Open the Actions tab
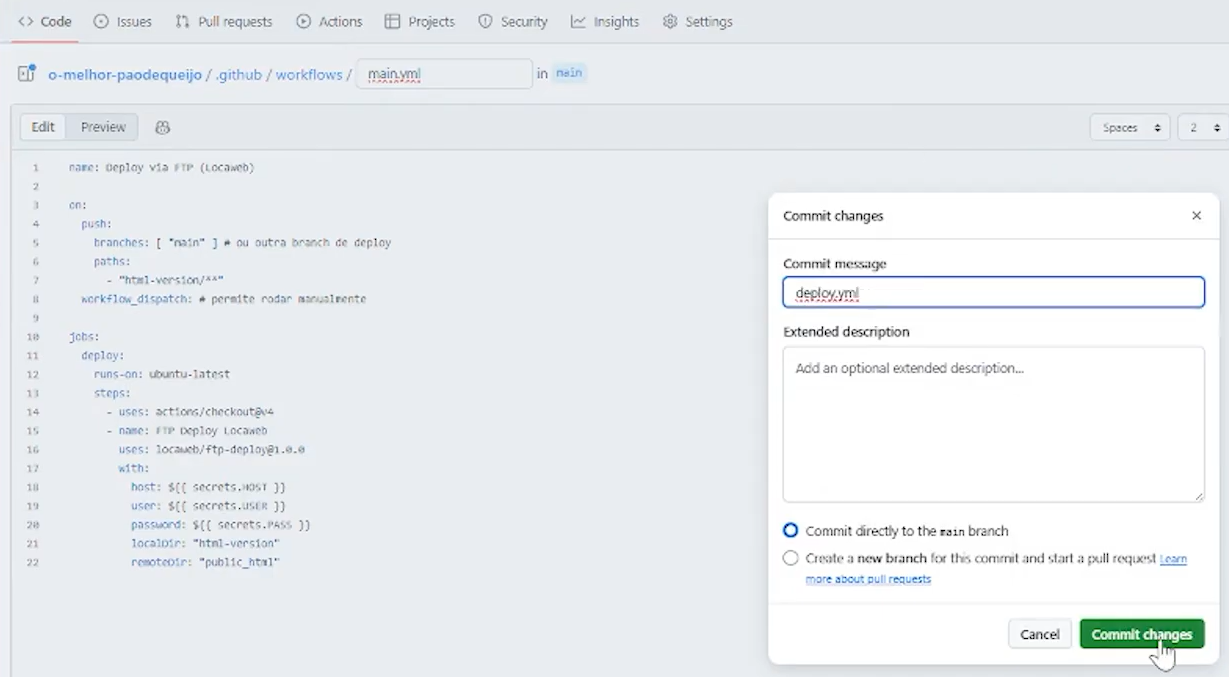 [329, 21]
